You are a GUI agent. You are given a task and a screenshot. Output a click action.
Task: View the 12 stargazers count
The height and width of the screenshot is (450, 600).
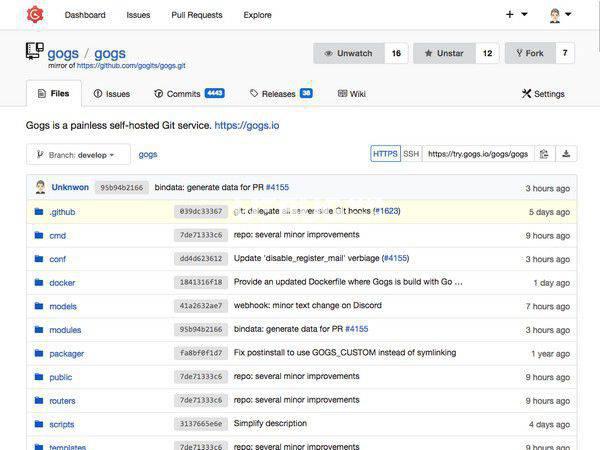488,53
